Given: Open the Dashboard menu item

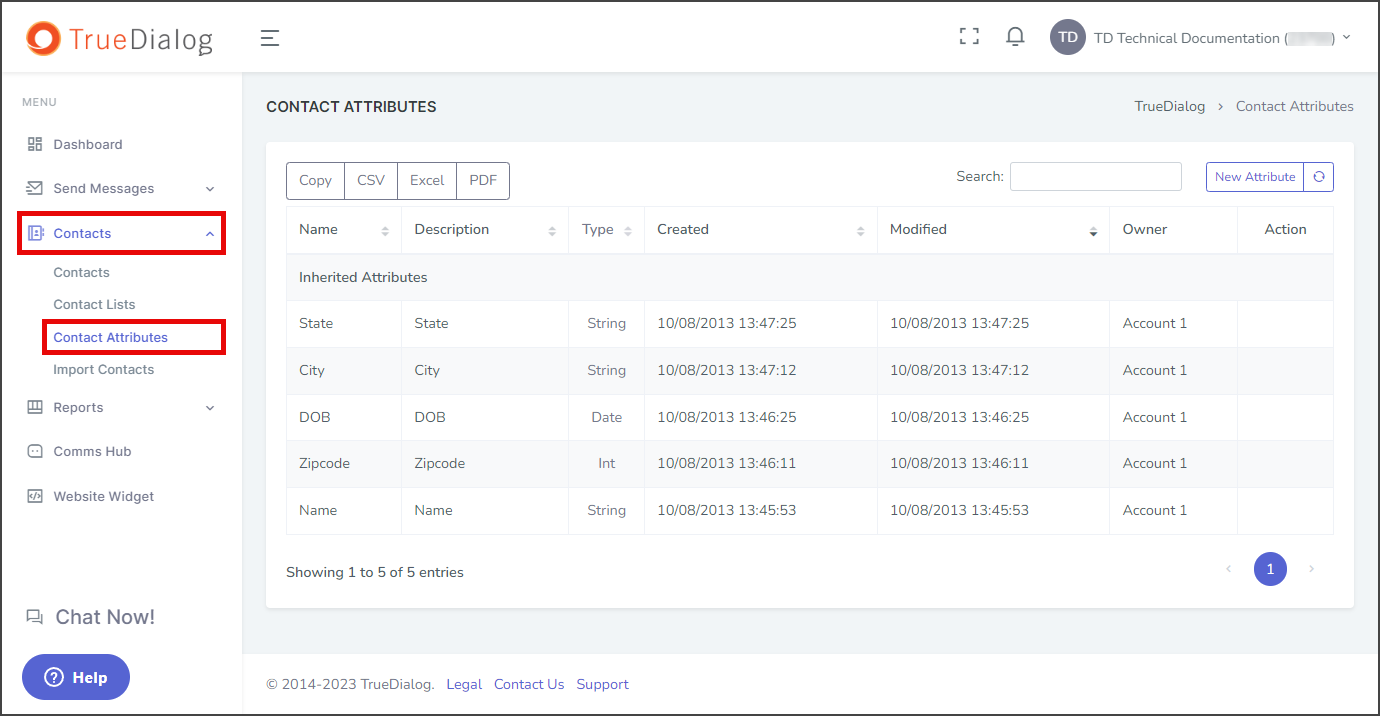Looking at the screenshot, I should pyautogui.click(x=88, y=144).
